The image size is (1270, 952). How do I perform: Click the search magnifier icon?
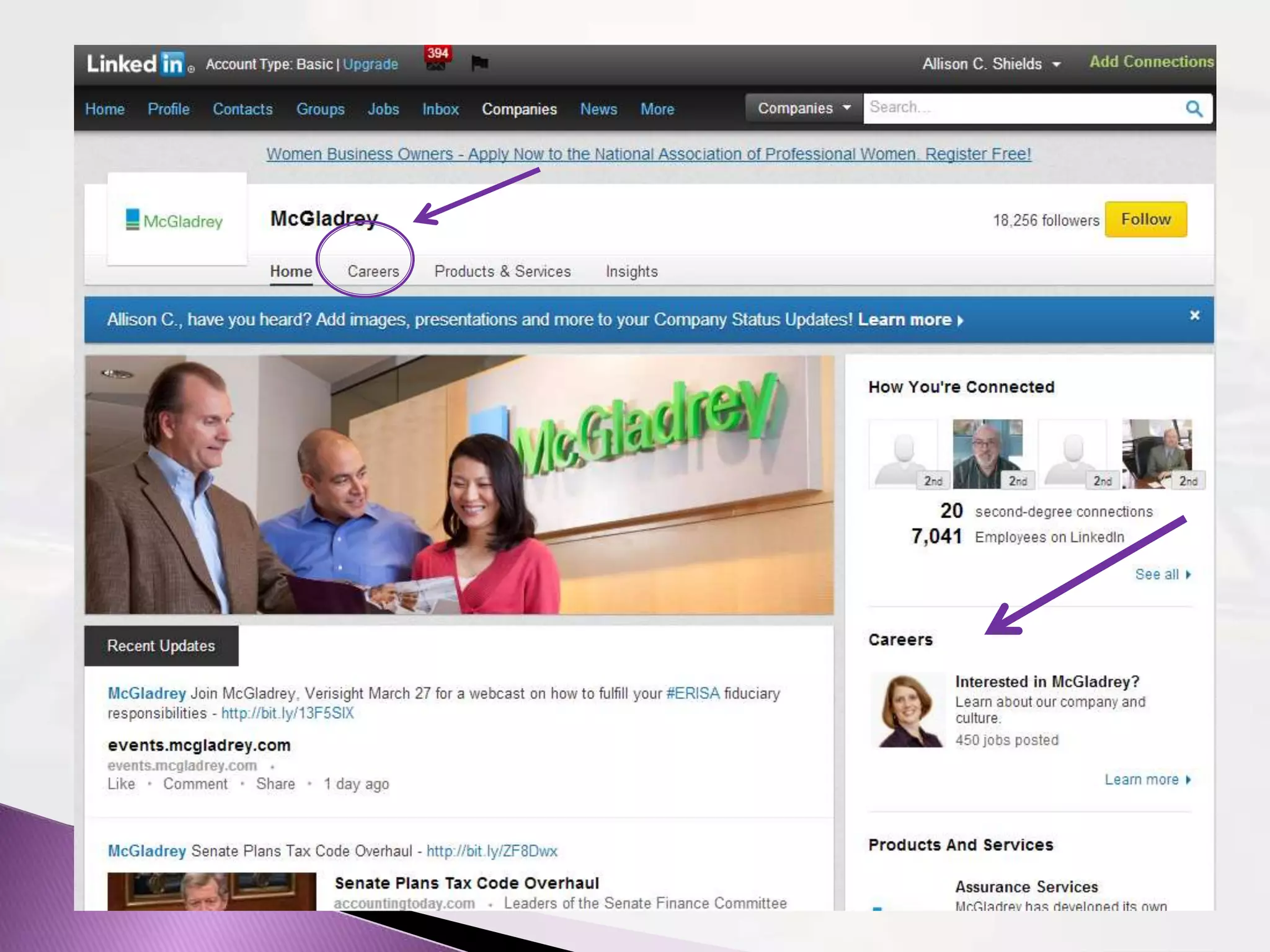(1194, 109)
